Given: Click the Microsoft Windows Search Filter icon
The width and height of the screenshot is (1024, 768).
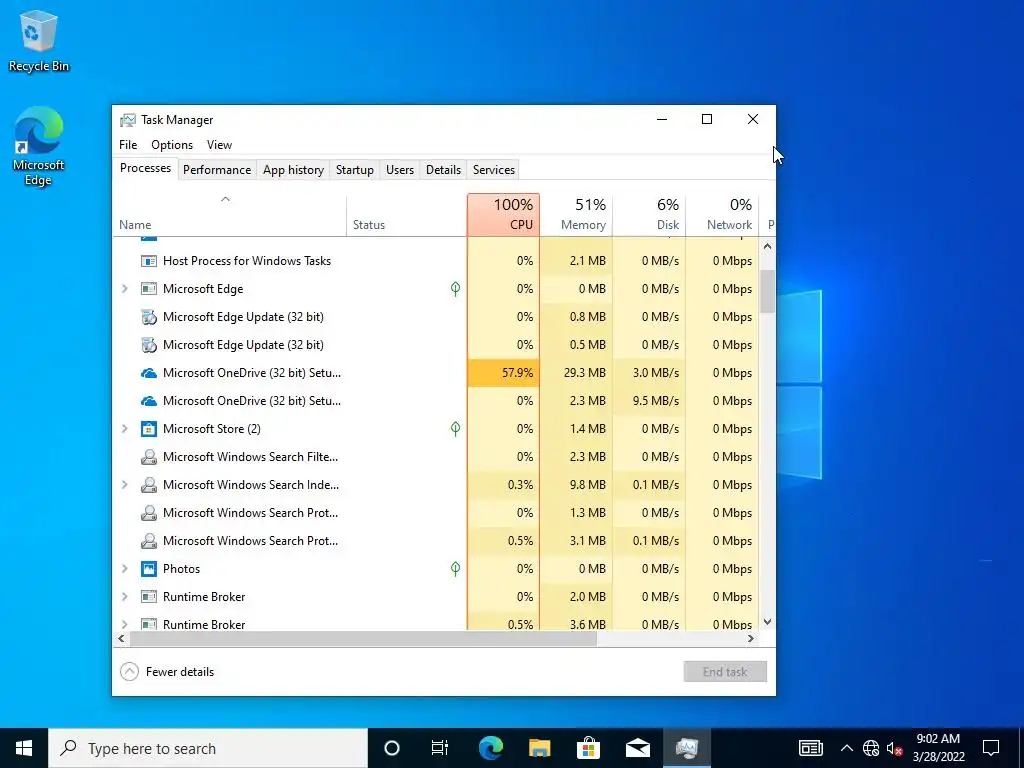Looking at the screenshot, I should [x=149, y=457].
